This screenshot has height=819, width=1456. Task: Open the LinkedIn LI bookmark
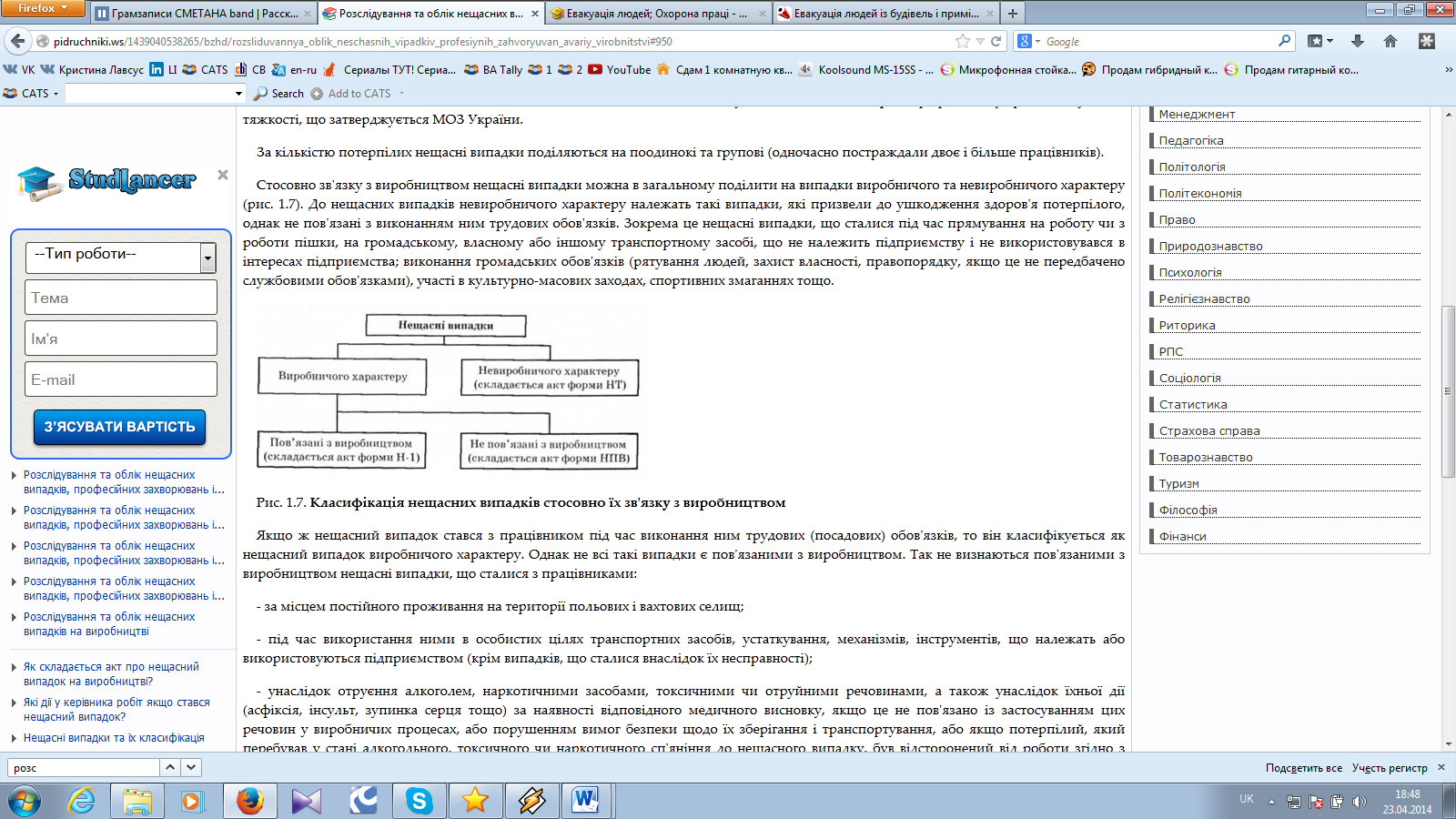[164, 69]
